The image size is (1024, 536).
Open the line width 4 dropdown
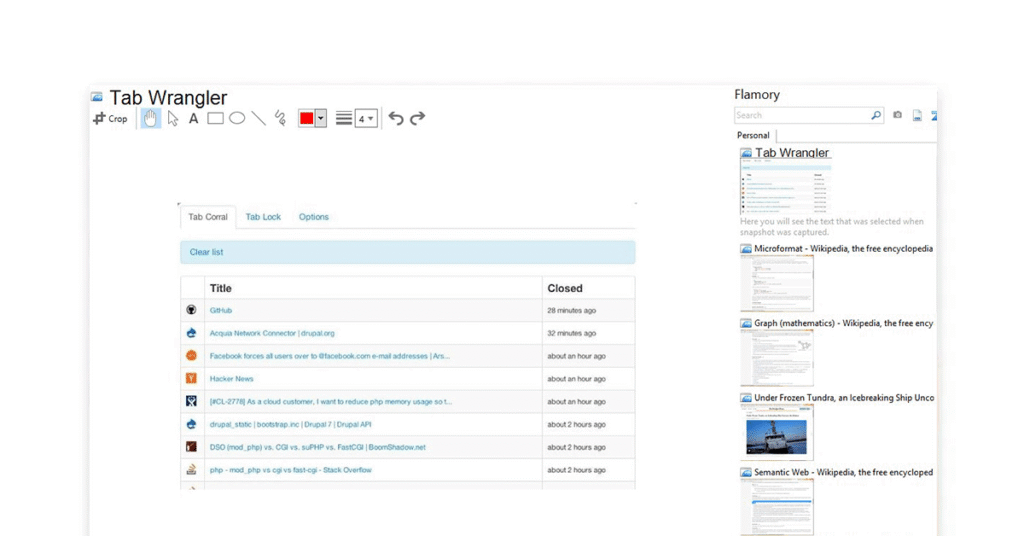coord(366,119)
